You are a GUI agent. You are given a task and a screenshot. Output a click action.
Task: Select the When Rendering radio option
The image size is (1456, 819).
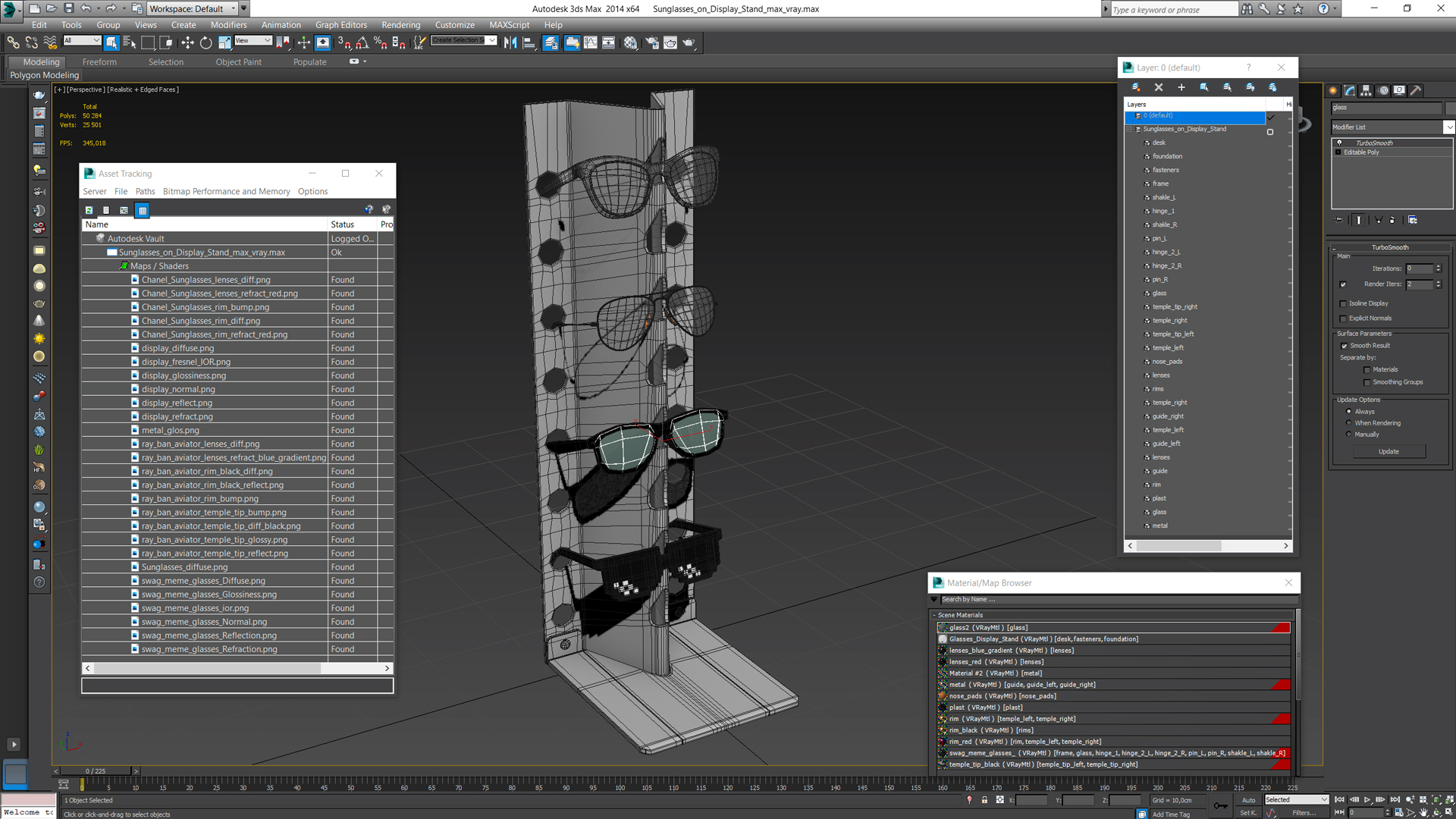pos(1348,423)
